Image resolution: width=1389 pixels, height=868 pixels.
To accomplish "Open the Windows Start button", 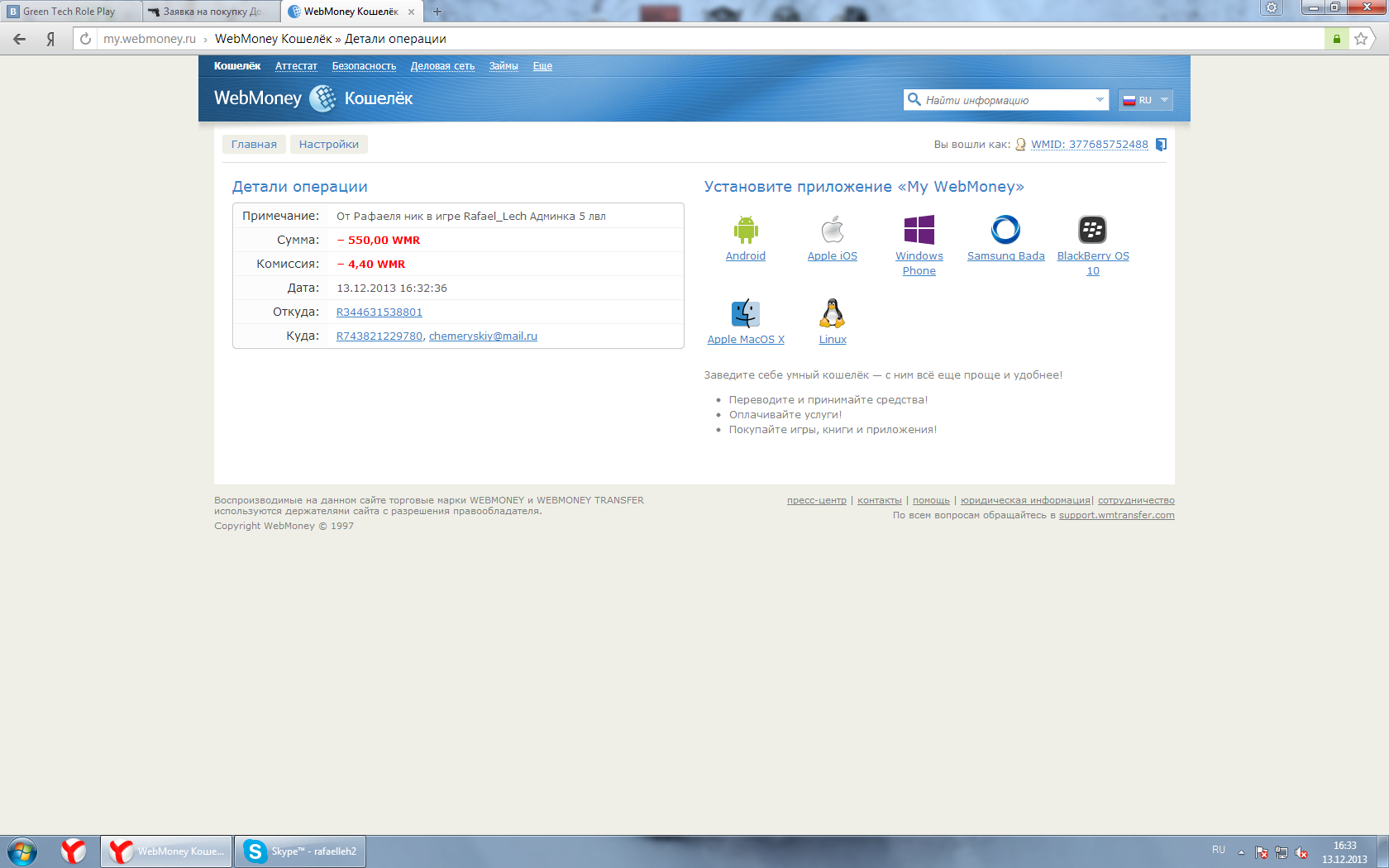I will click(x=22, y=851).
